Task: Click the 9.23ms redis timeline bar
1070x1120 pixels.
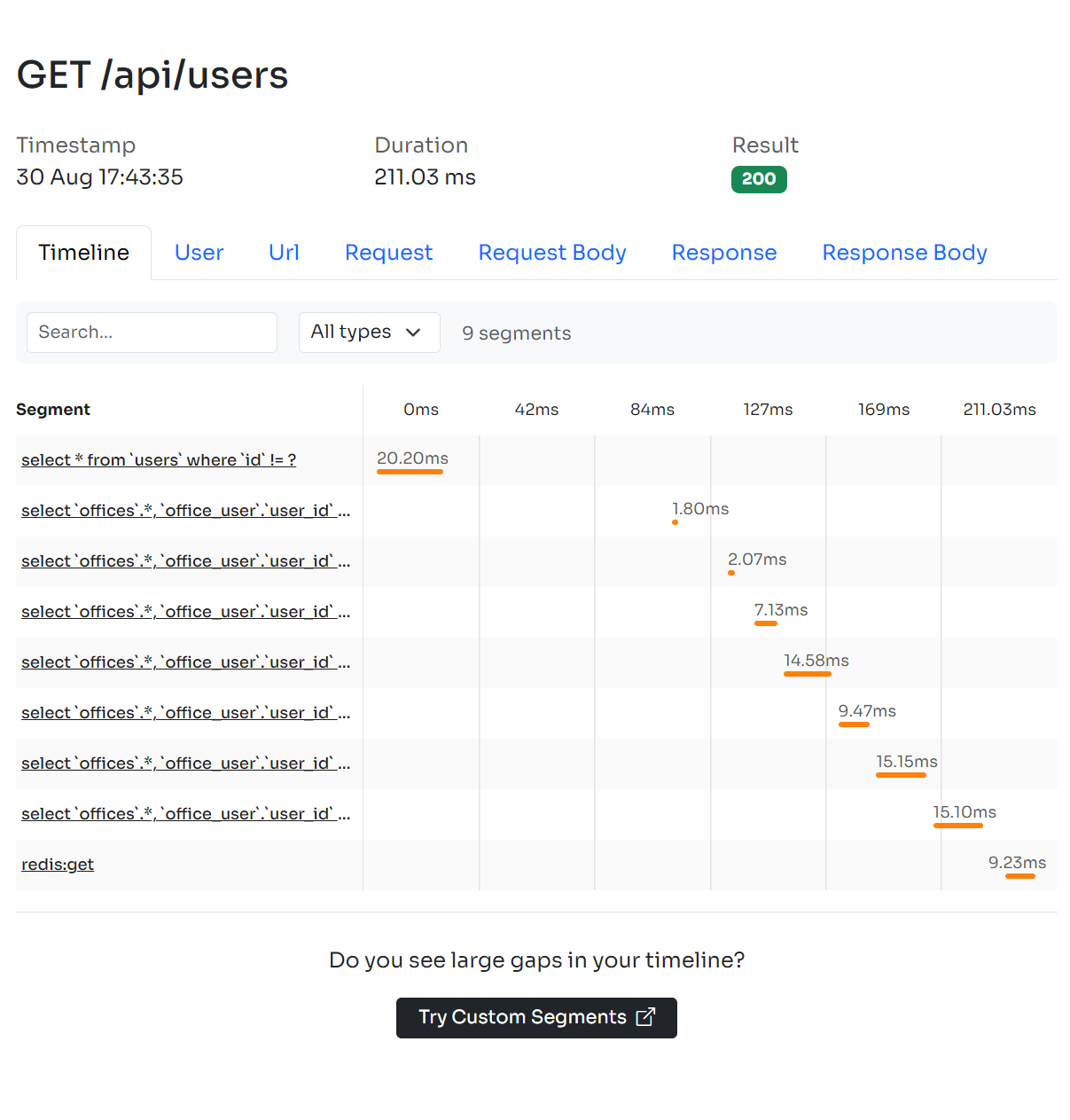Action: (1019, 876)
